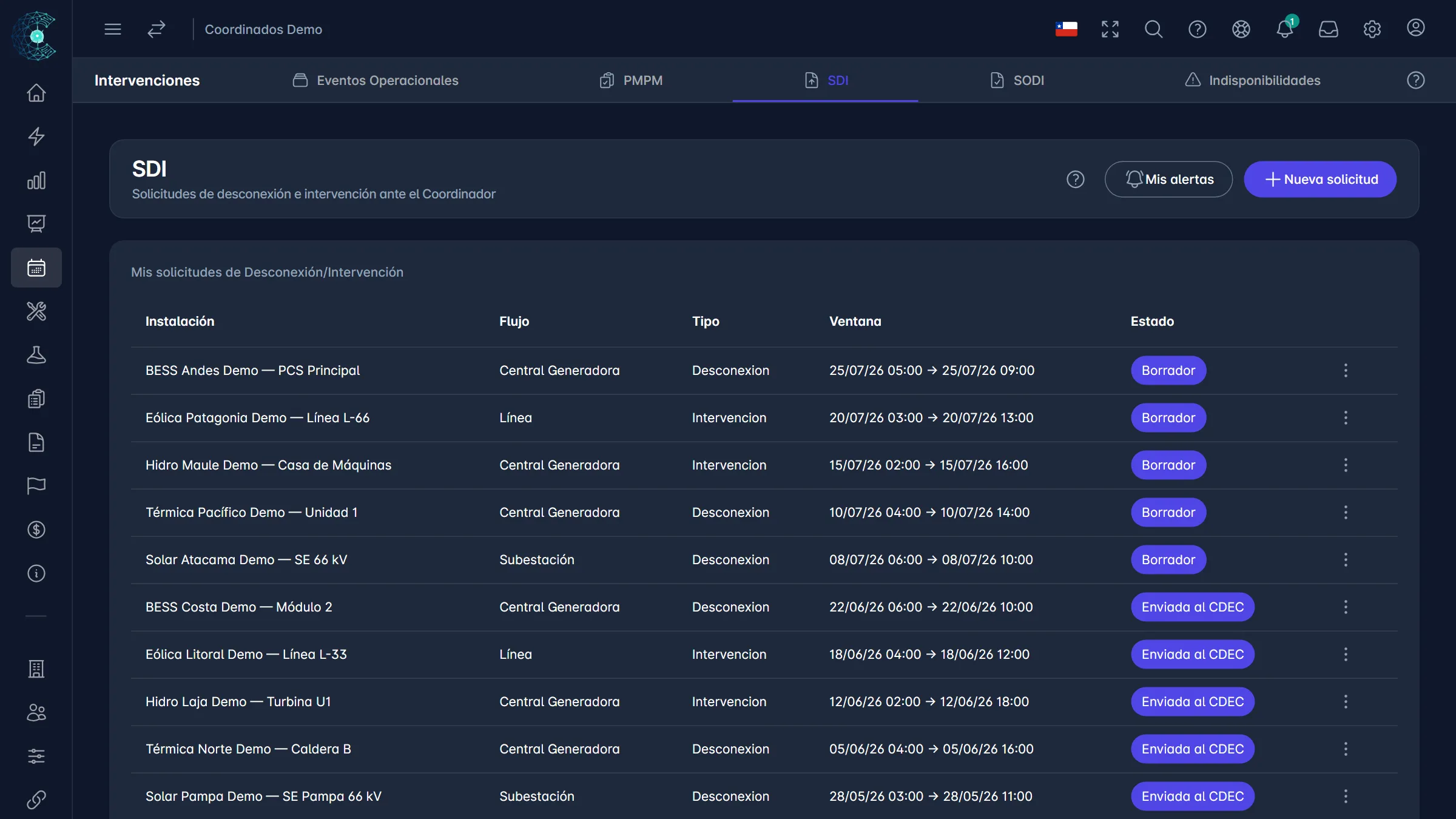The width and height of the screenshot is (1456, 819).
Task: Open Mis alertas button
Action: coord(1168,179)
